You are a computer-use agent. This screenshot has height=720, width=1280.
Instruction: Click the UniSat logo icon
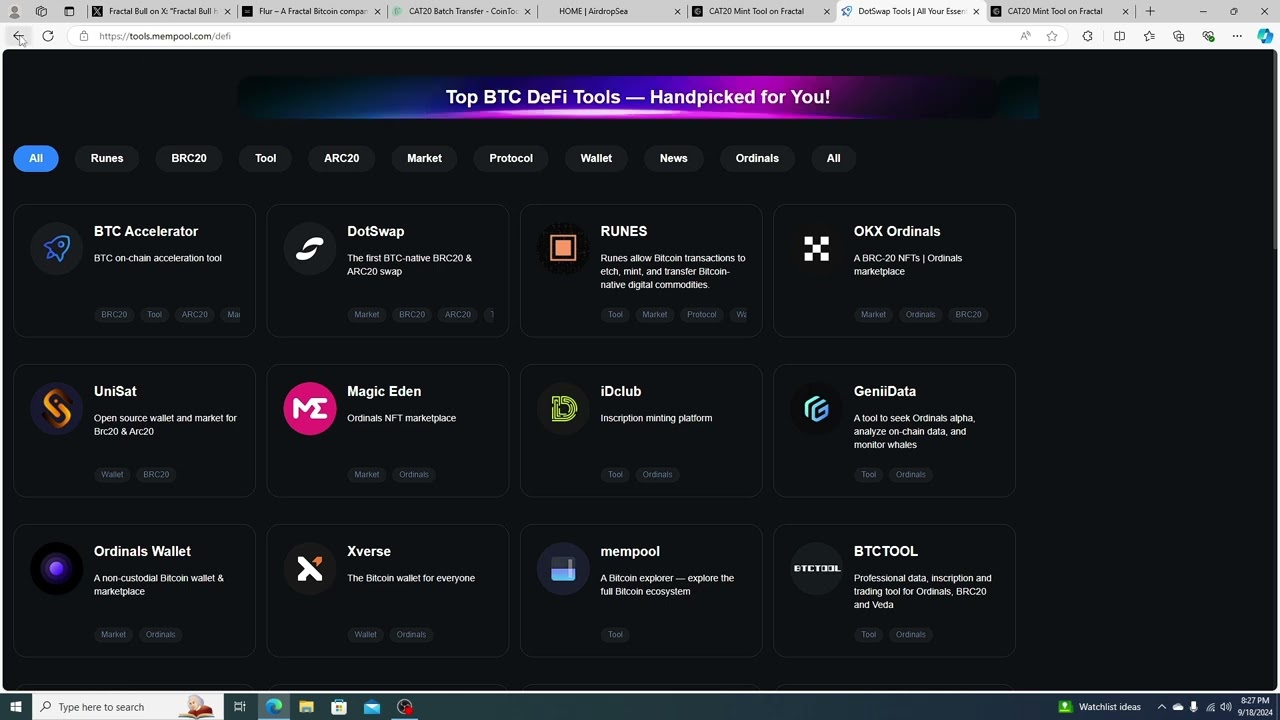click(x=57, y=409)
